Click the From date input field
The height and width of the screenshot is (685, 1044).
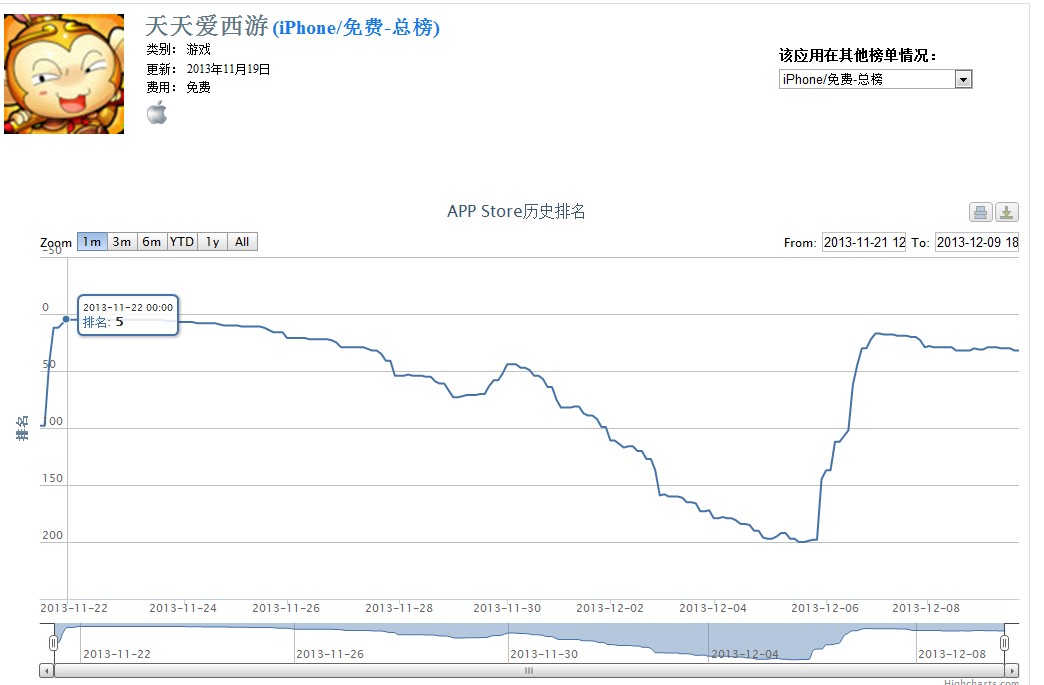point(864,242)
